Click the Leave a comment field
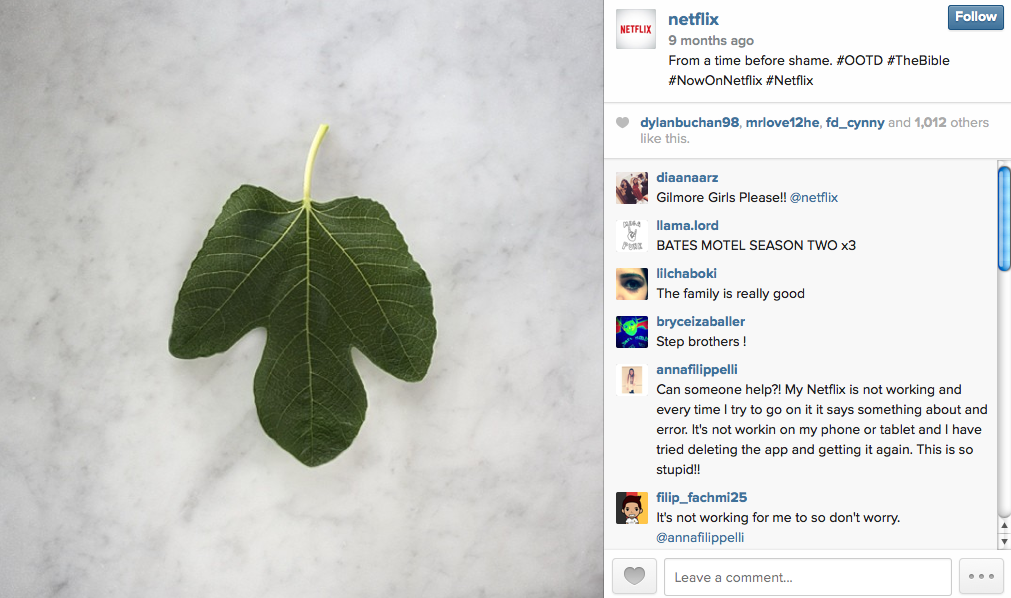Viewport: 1011px width, 598px height. (808, 577)
